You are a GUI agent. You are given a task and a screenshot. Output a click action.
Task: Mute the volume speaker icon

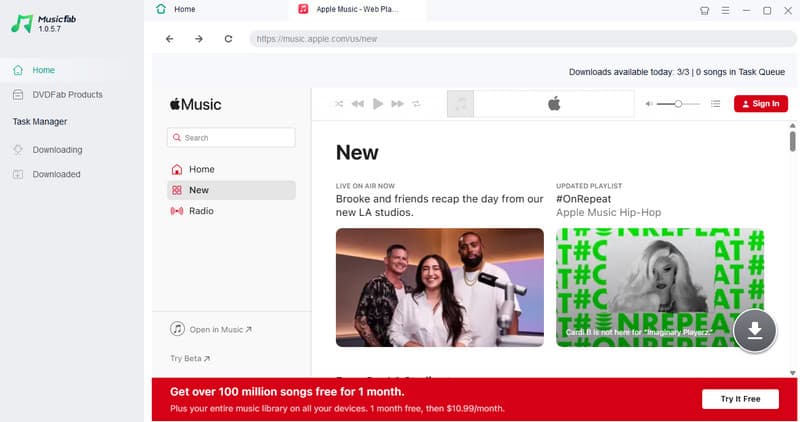click(x=648, y=104)
